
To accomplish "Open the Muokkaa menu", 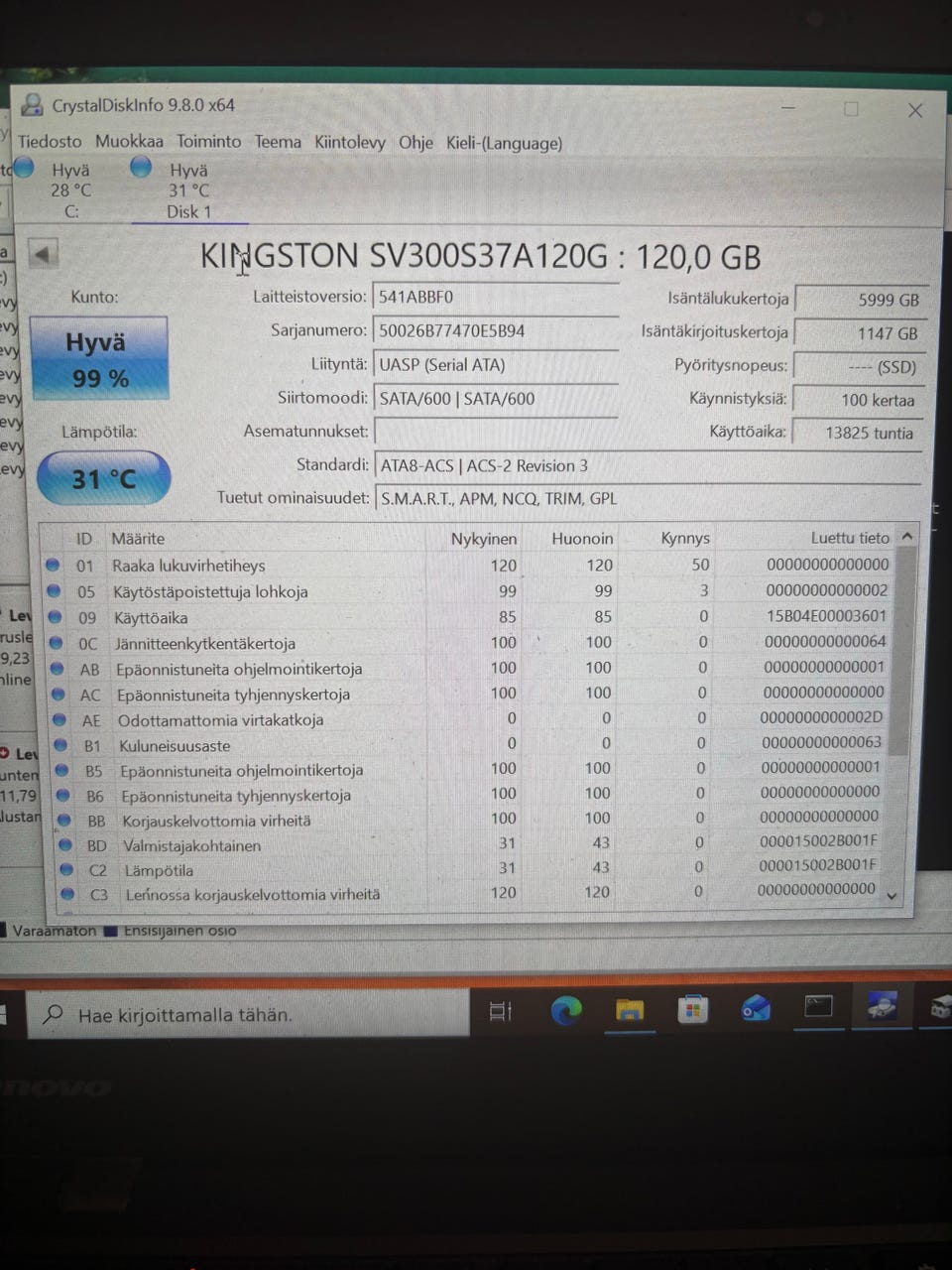I will 129,142.
